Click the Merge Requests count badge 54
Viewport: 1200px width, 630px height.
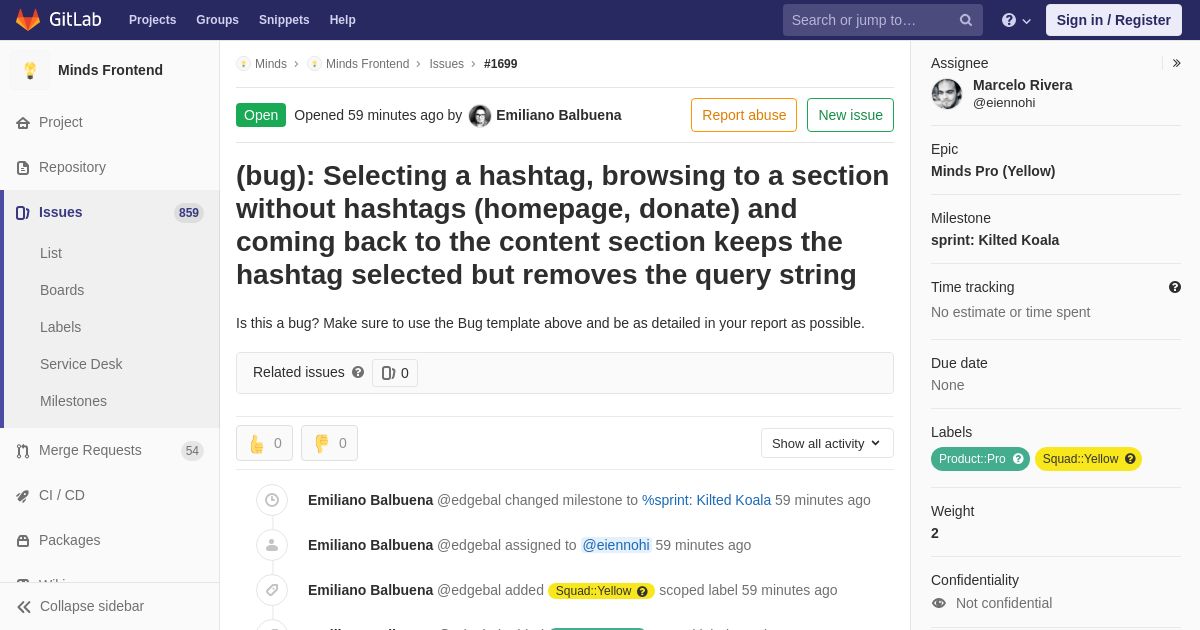(x=192, y=451)
